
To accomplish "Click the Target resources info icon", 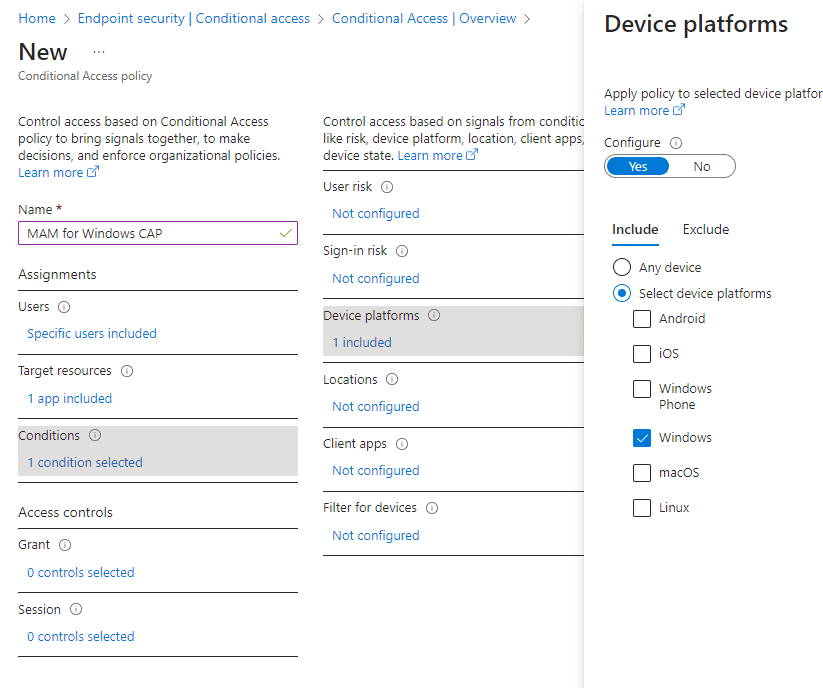I will click(127, 371).
